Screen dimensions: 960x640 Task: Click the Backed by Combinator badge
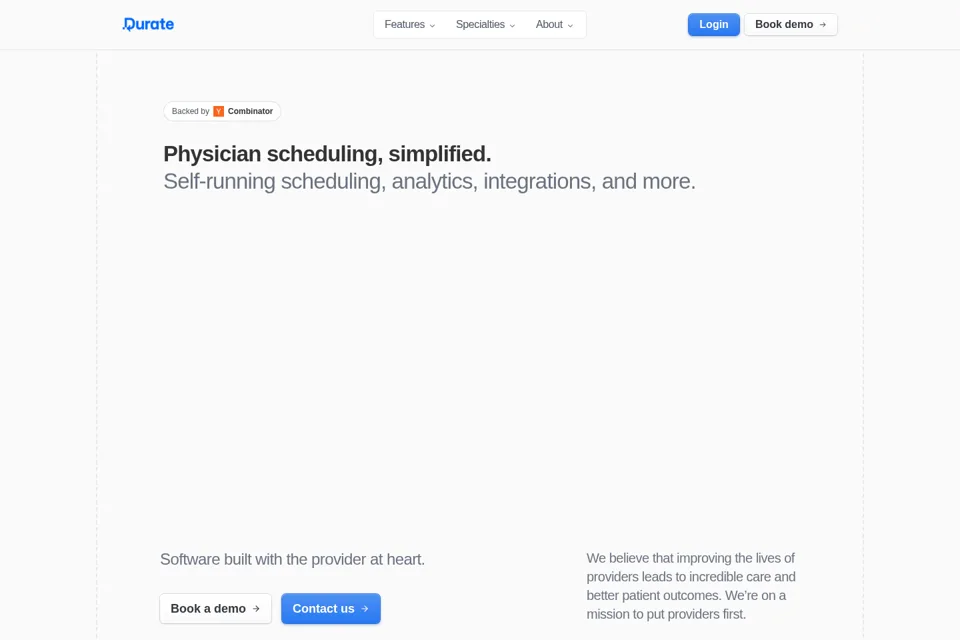(x=222, y=111)
